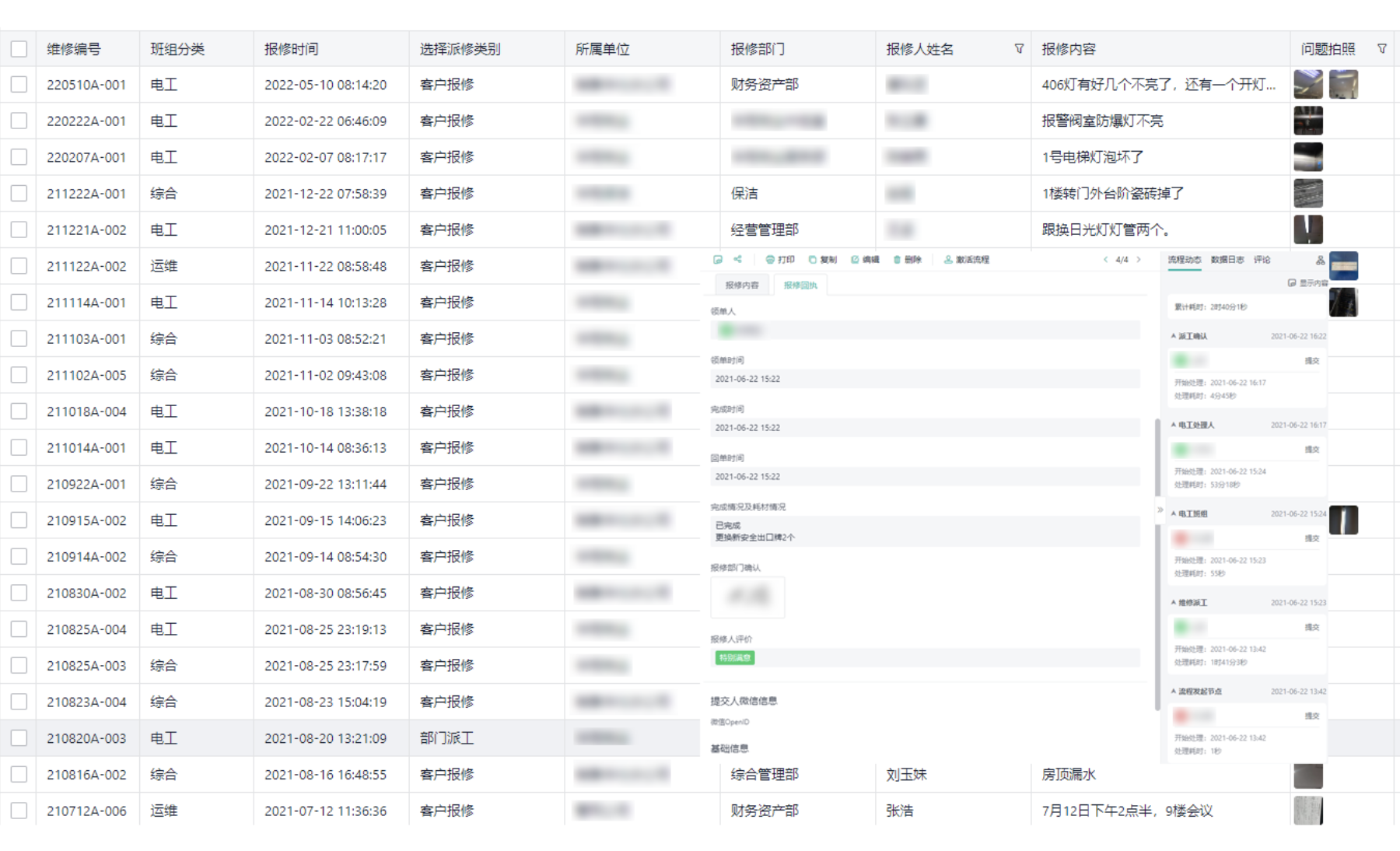The height and width of the screenshot is (851, 1400).
Task: Open photo thumbnail for 1号电梯灯泡坏了 row
Action: 1308,157
